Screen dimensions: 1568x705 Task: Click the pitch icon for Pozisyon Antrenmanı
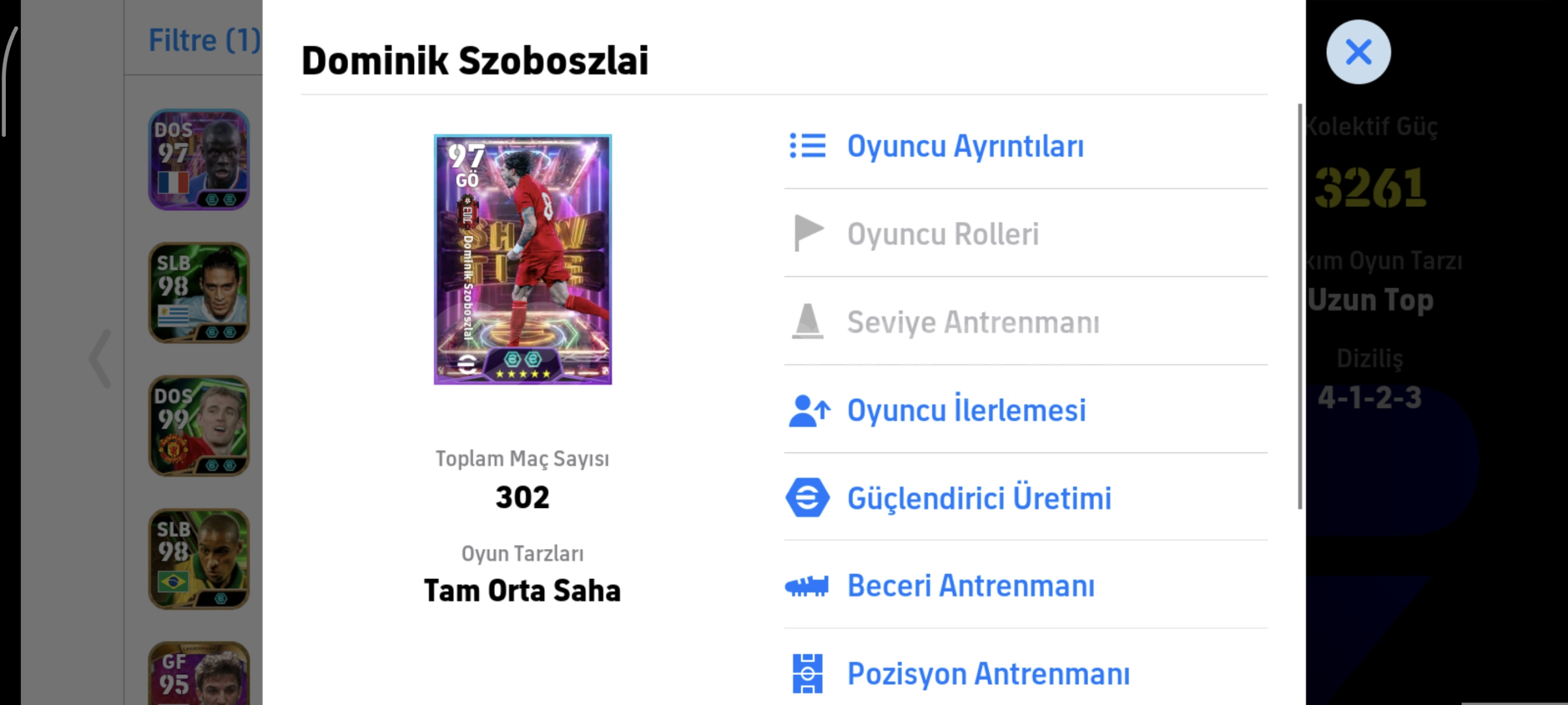pos(808,673)
